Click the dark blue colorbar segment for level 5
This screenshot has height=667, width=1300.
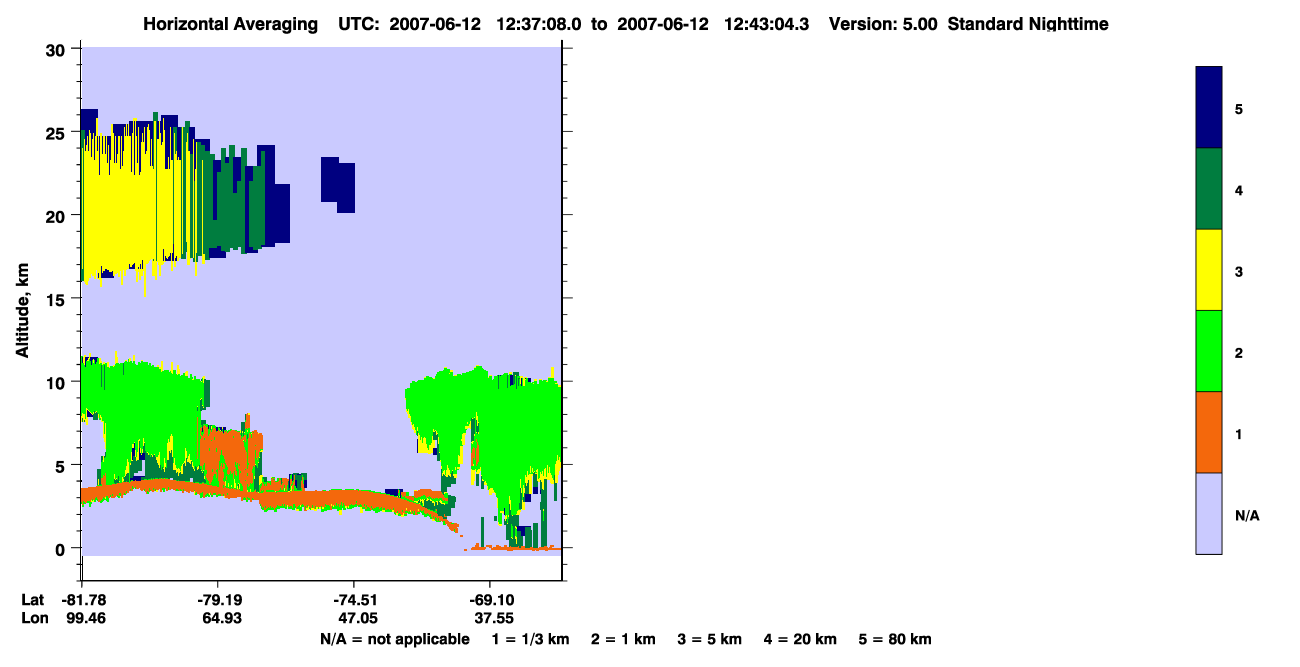(1209, 108)
